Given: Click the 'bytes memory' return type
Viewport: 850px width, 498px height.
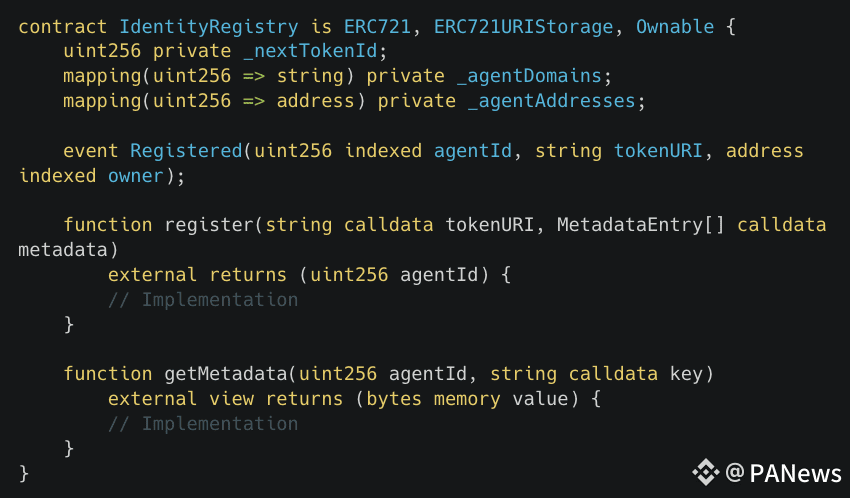Looking at the screenshot, I should click(x=433, y=399).
